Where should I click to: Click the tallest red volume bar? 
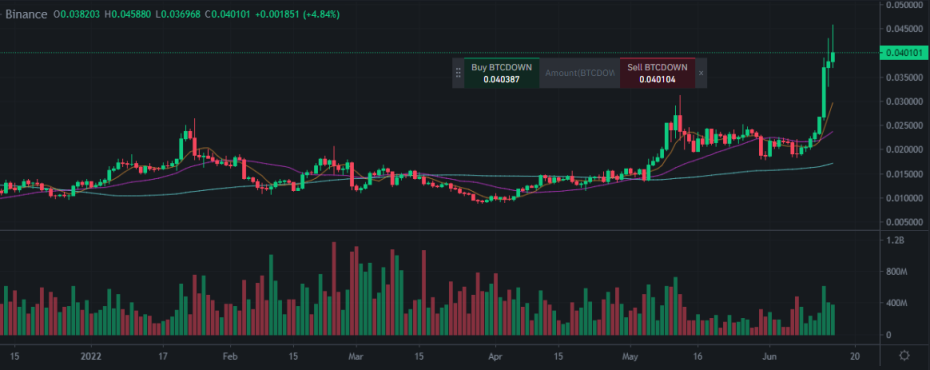point(334,289)
